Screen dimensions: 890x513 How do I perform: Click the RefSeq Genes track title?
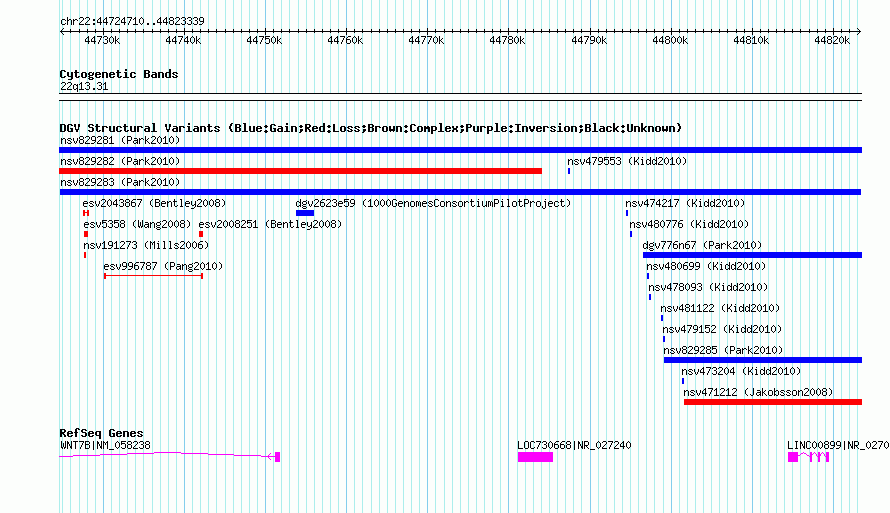pos(101,433)
